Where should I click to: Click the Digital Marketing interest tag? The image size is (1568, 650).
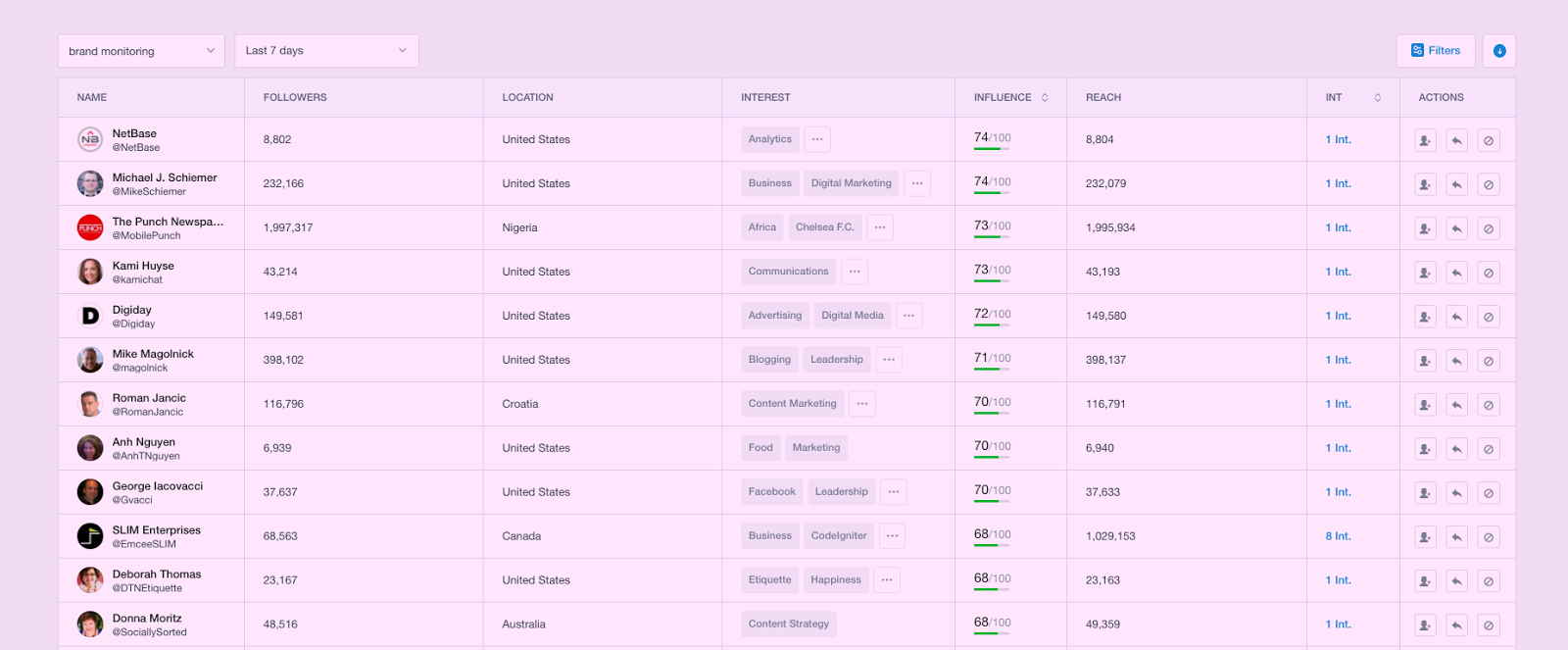click(x=852, y=183)
